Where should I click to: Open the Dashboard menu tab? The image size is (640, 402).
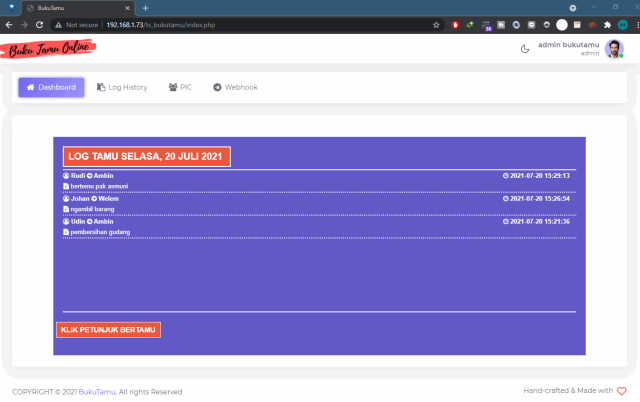coord(51,87)
